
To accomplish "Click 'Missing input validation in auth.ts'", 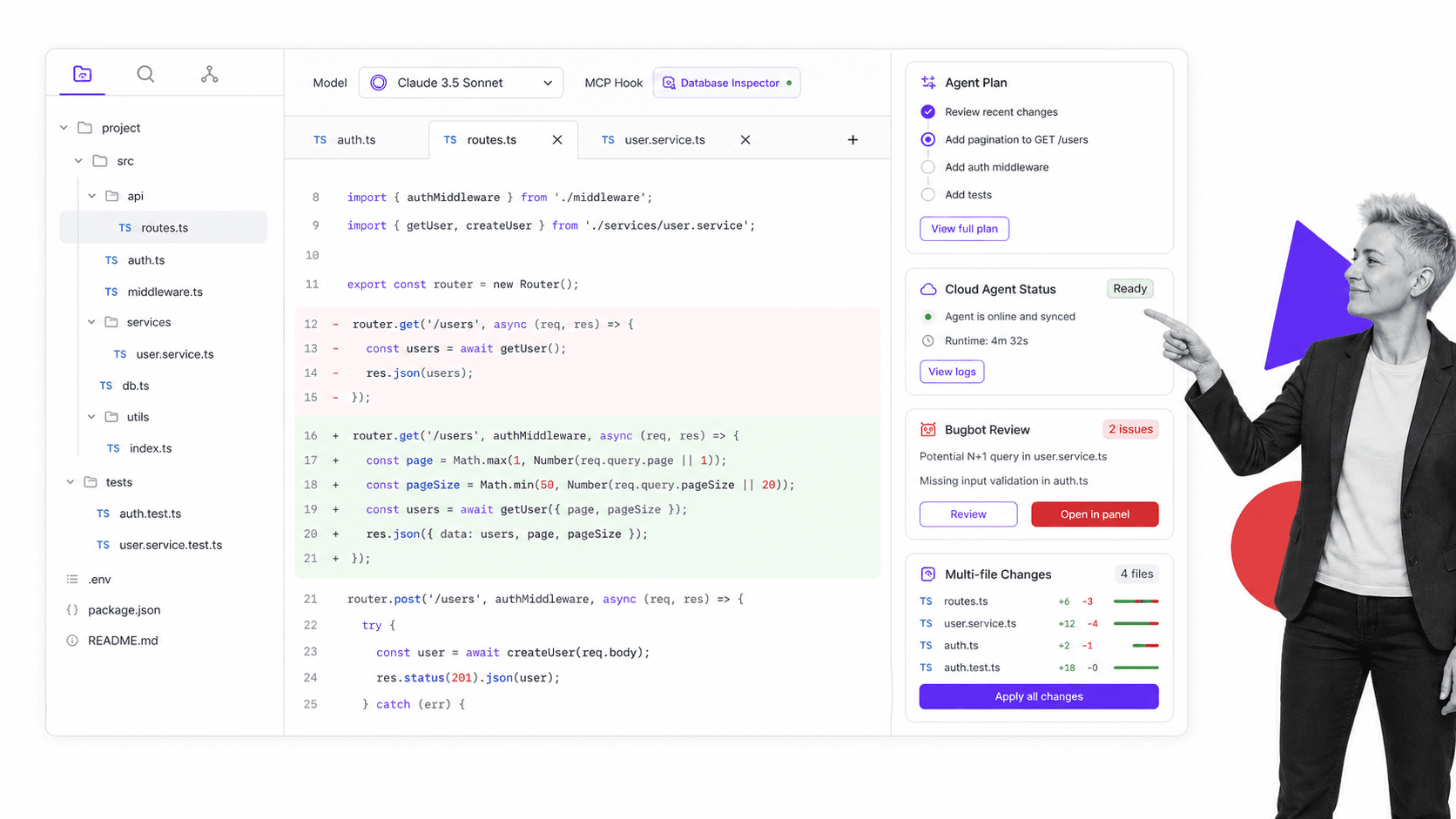I will pos(1003,480).
